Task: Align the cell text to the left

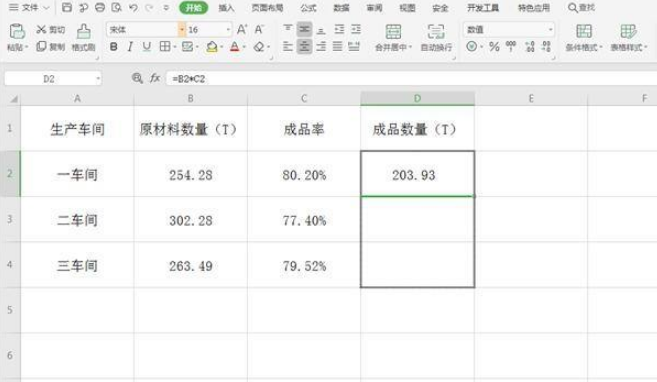Action: click(x=288, y=46)
